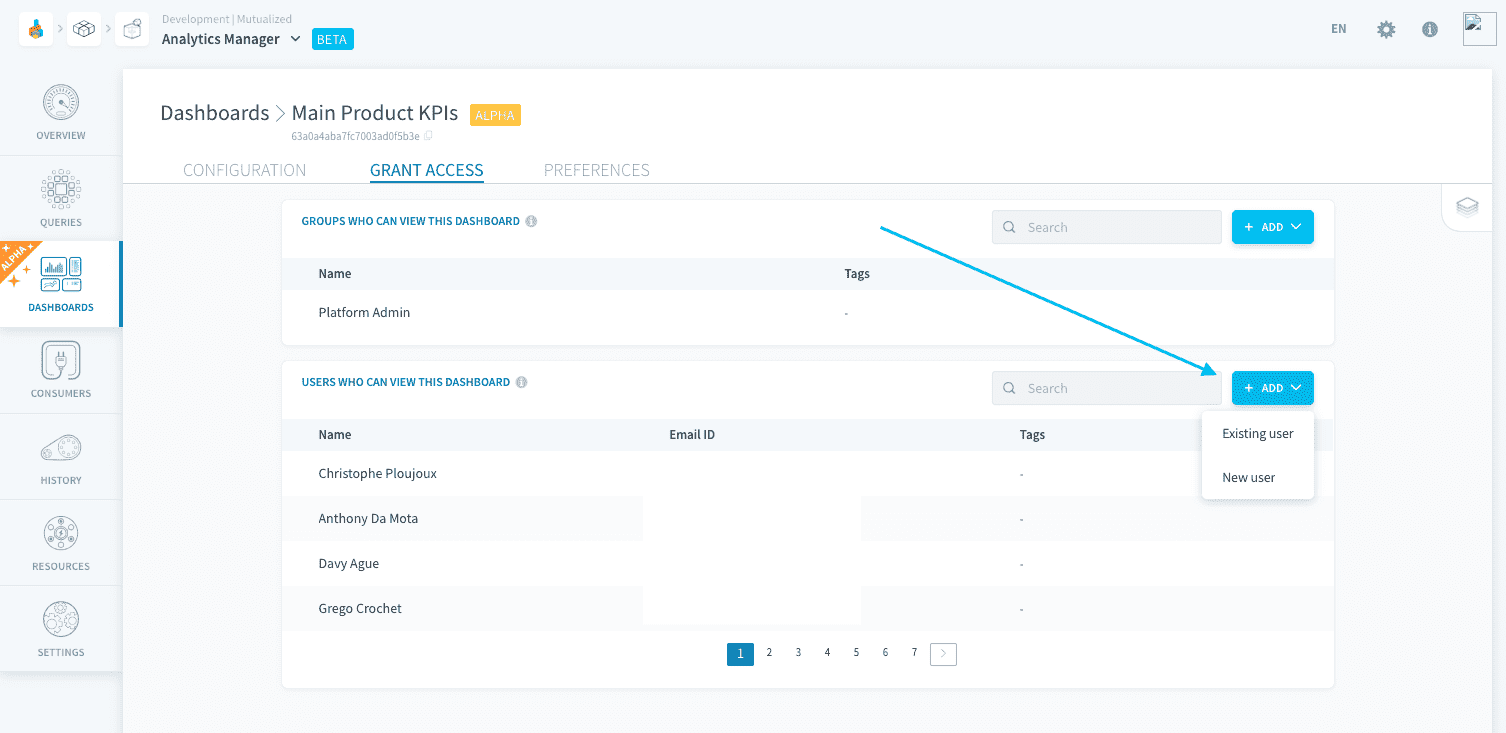Go to page 1 of users
This screenshot has width=1506, height=733.
(x=740, y=654)
